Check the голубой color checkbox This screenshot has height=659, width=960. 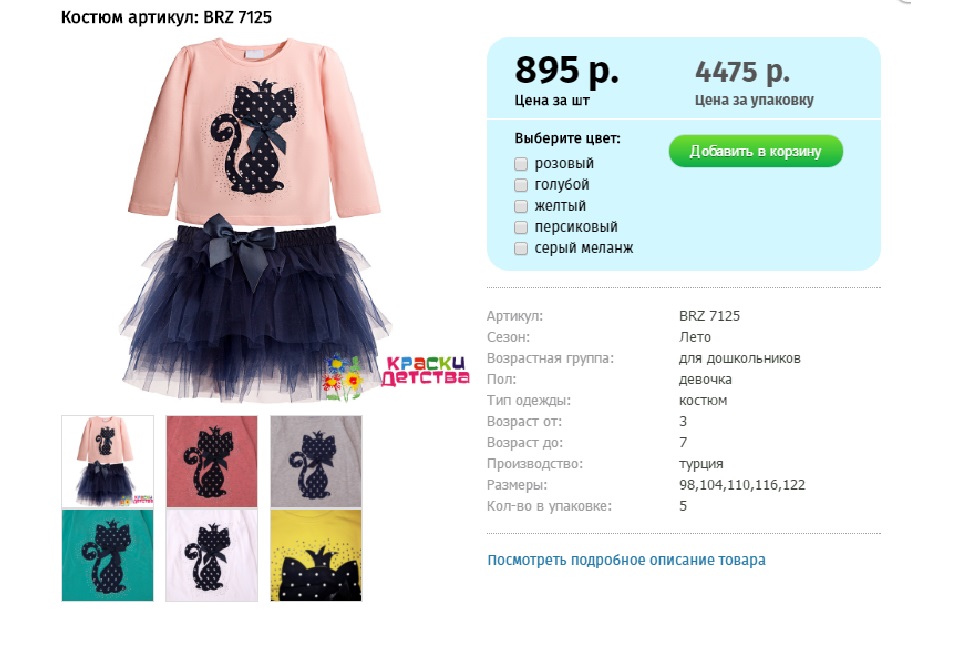coord(521,185)
